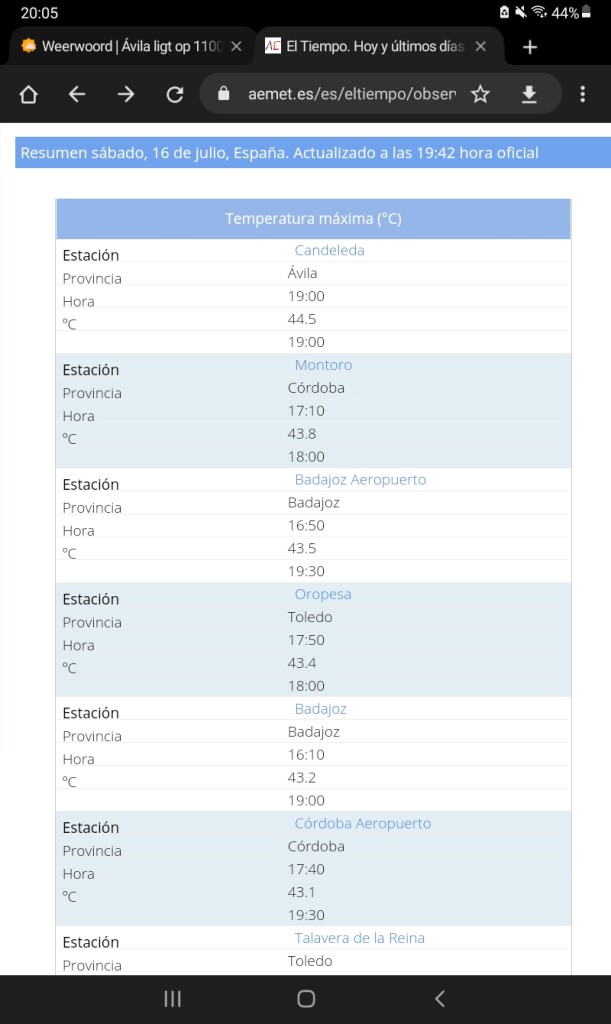Open a new browser tab

[530, 46]
